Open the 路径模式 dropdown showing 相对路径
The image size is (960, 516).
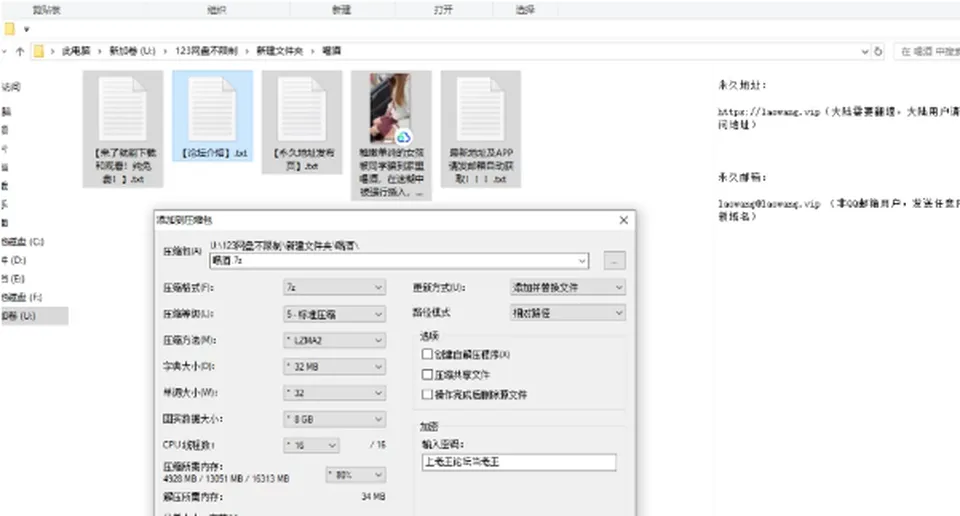coord(568,313)
